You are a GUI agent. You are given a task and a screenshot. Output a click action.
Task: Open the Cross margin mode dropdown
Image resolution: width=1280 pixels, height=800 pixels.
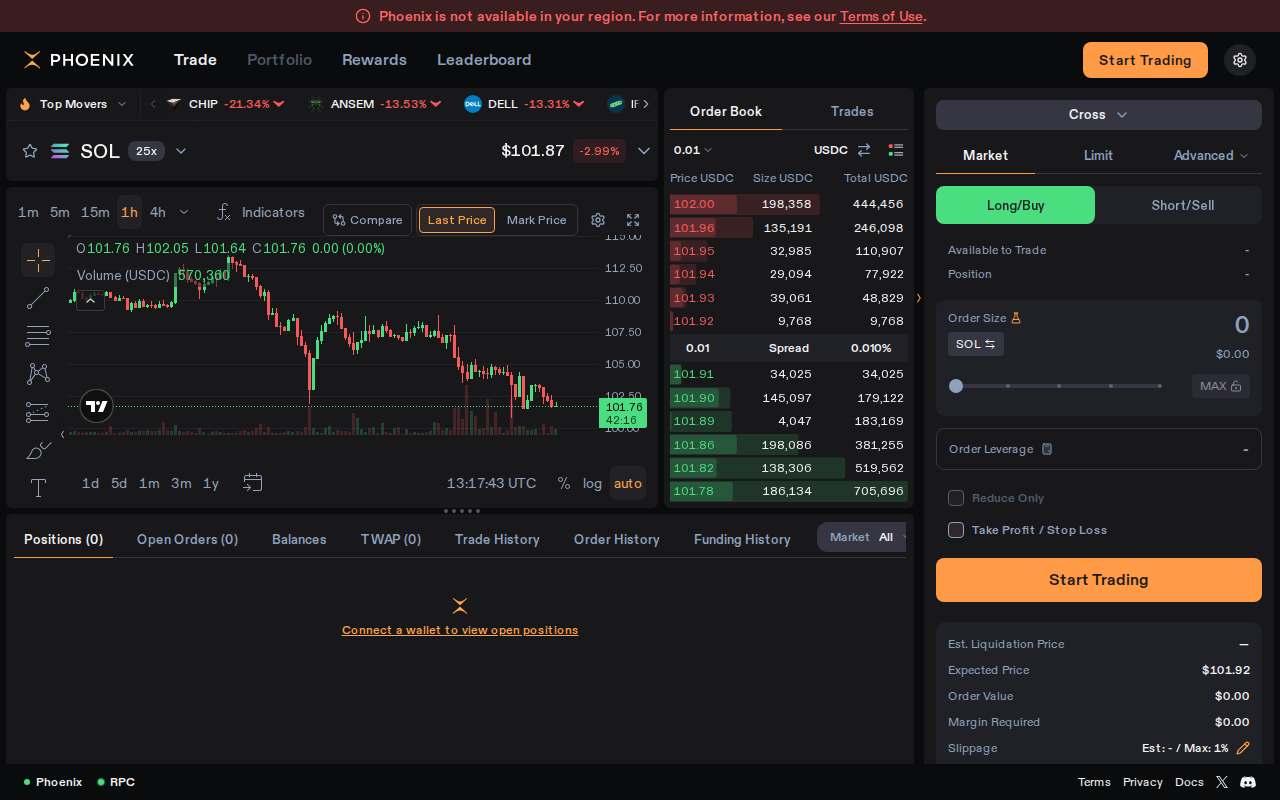(x=1099, y=115)
